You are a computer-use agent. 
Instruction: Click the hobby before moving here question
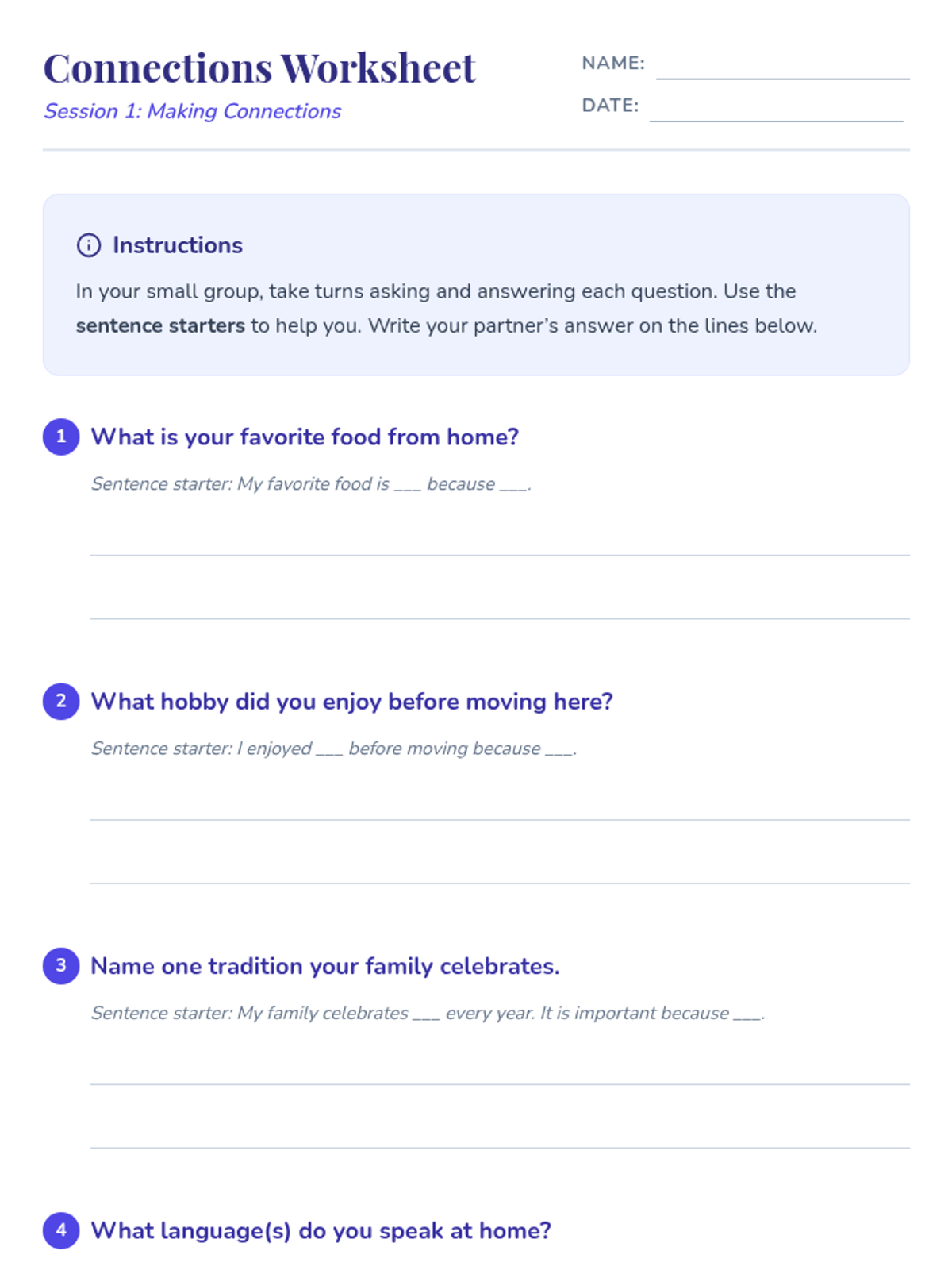coord(351,702)
